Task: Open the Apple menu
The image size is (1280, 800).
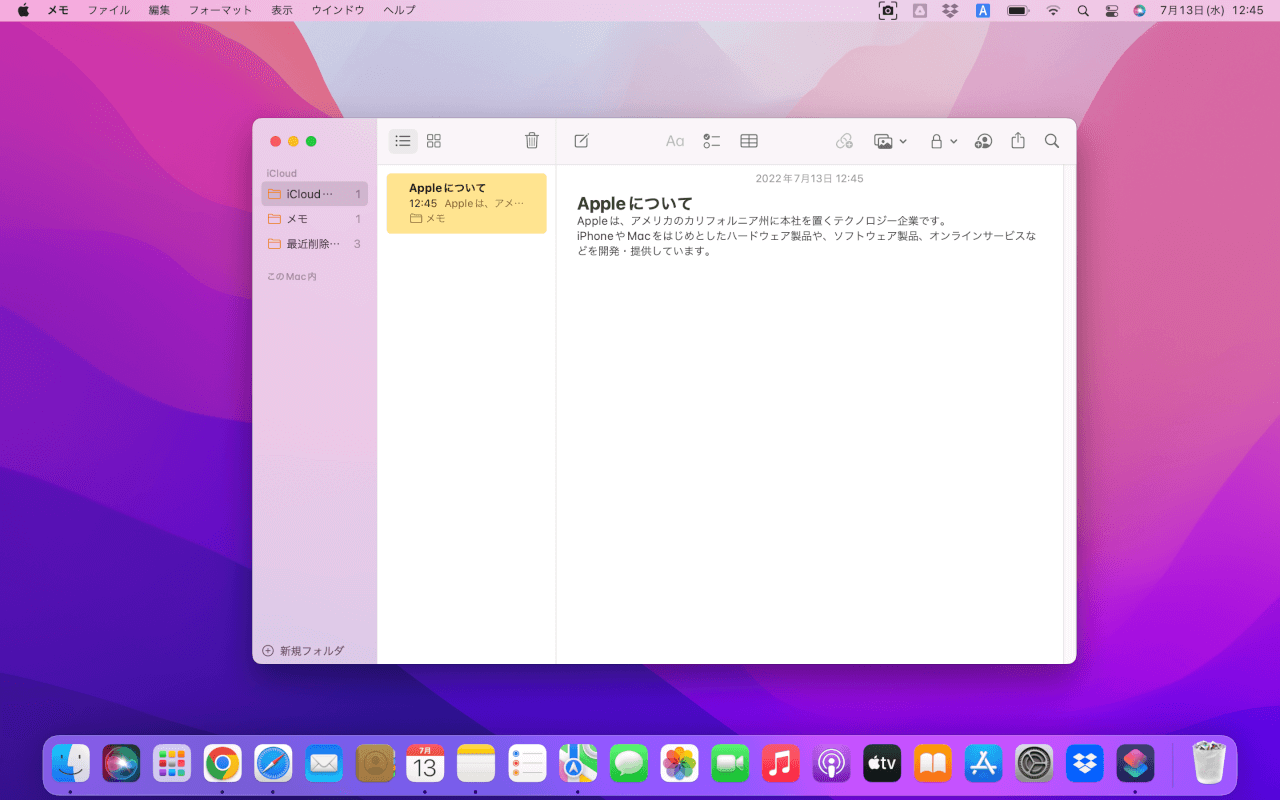Action: (x=23, y=10)
